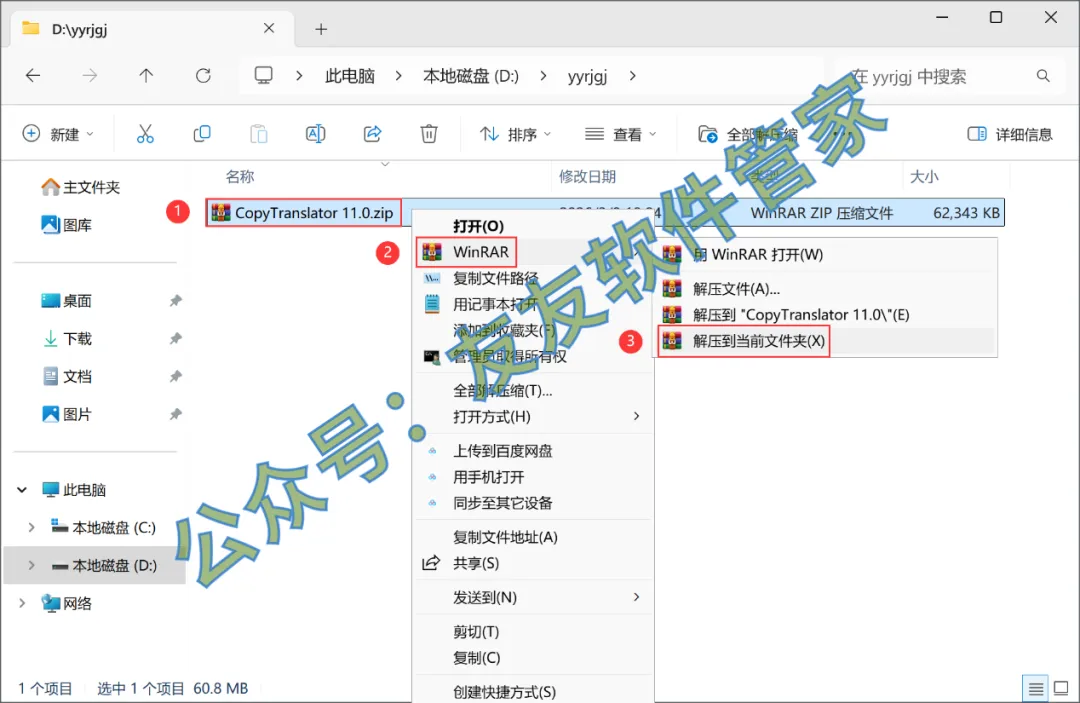
Task: Toggle the 详细信息 pane button
Action: tap(1010, 134)
